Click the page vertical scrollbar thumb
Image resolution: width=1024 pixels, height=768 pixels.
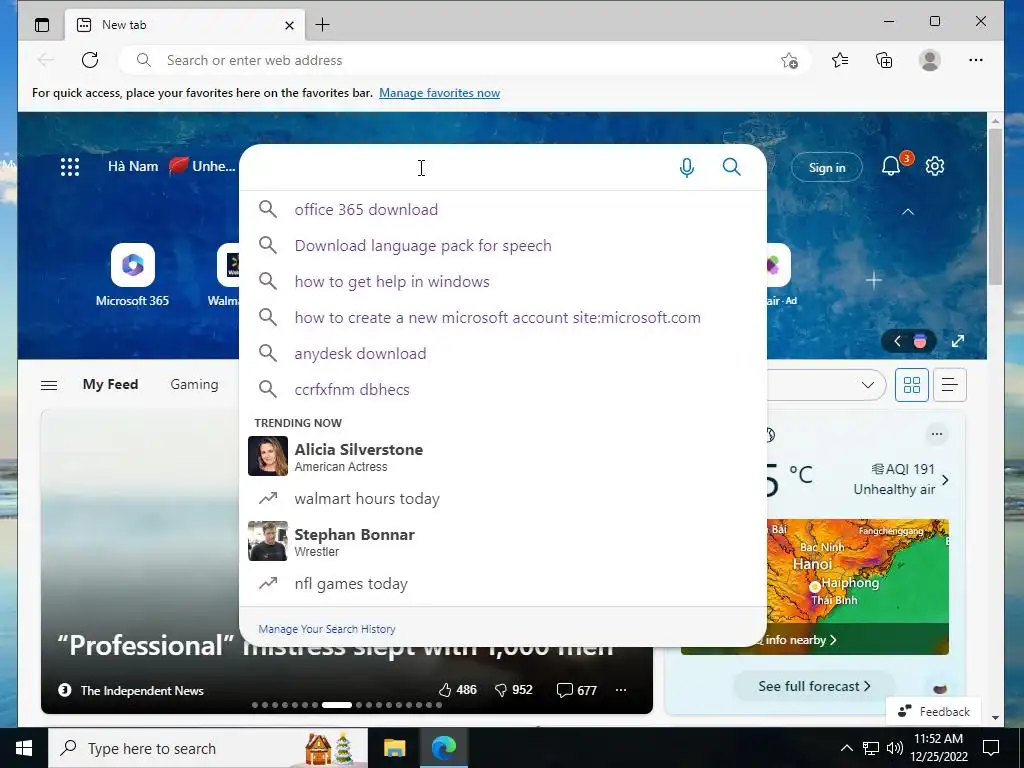pyautogui.click(x=995, y=206)
